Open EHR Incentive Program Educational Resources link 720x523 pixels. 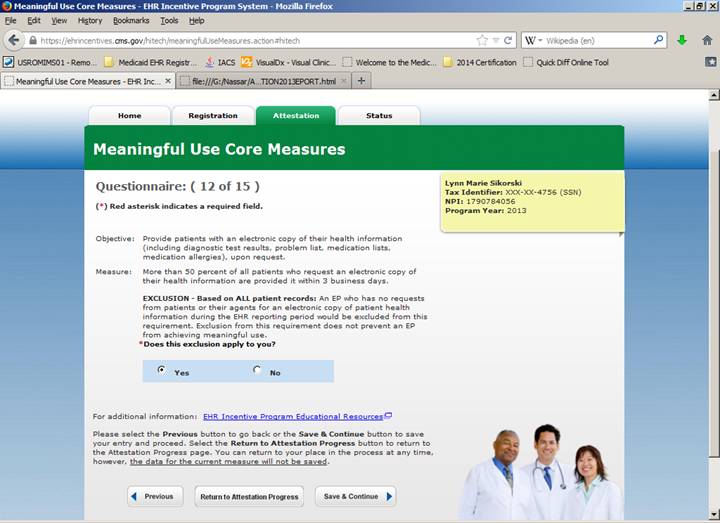click(x=294, y=416)
